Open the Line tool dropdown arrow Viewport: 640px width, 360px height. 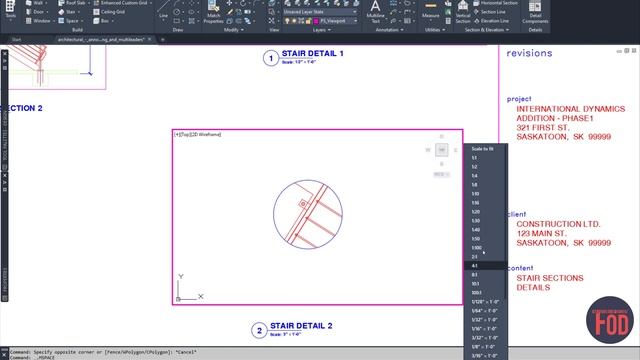(x=164, y=20)
